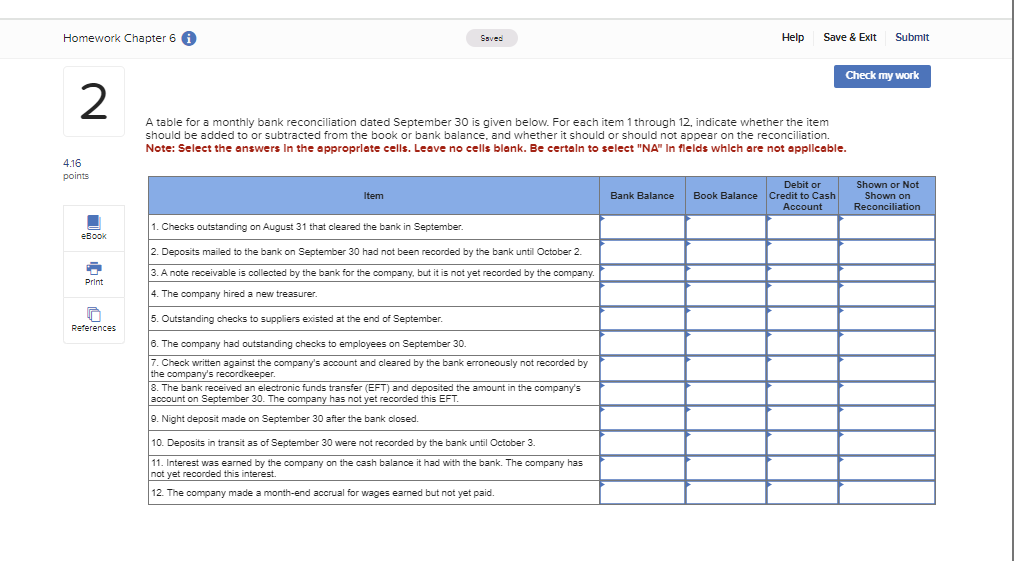Open Book Balance dropdown for item 9 night deposit

pyautogui.click(x=726, y=418)
